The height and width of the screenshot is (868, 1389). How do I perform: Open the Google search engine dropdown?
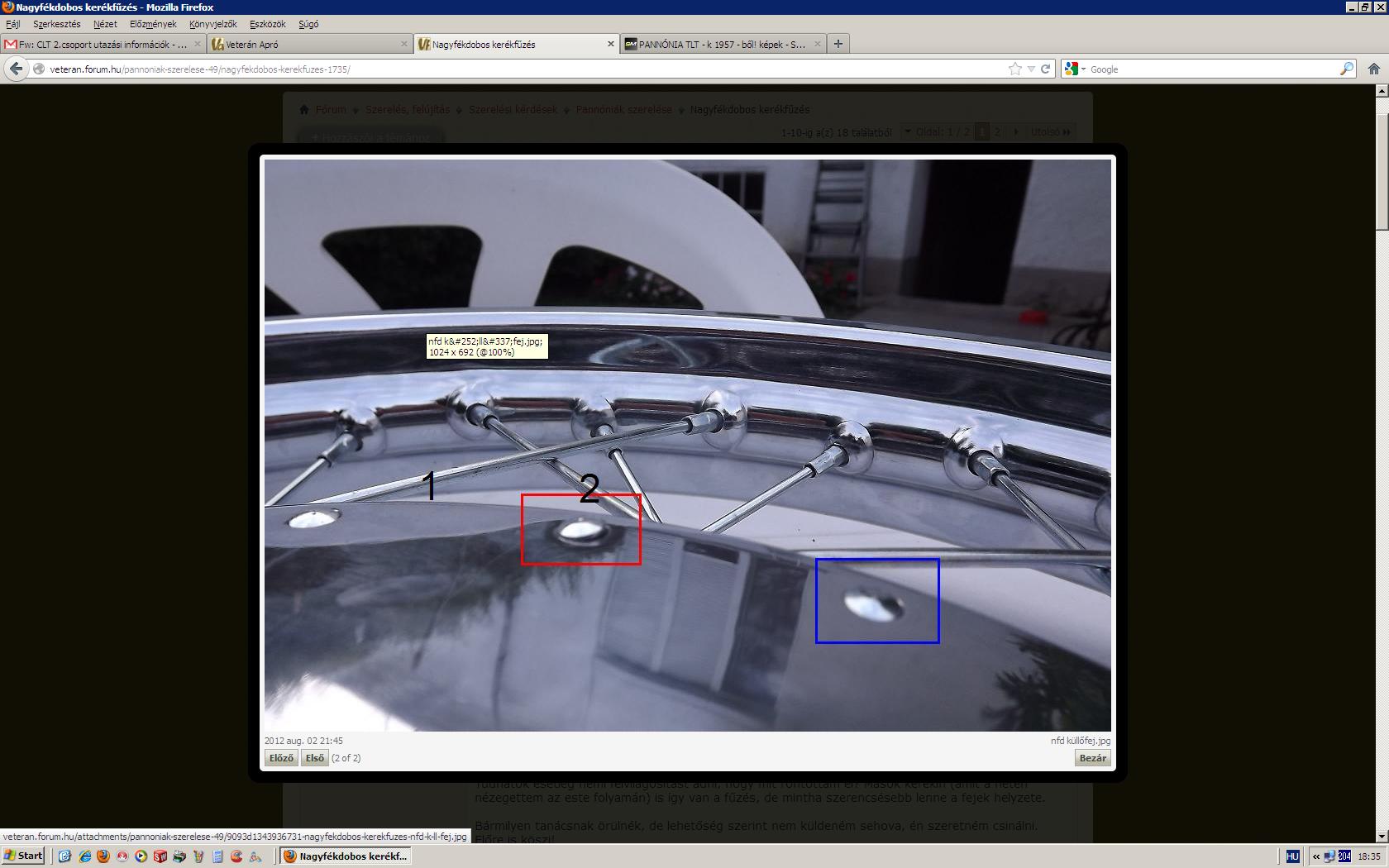[x=1075, y=69]
